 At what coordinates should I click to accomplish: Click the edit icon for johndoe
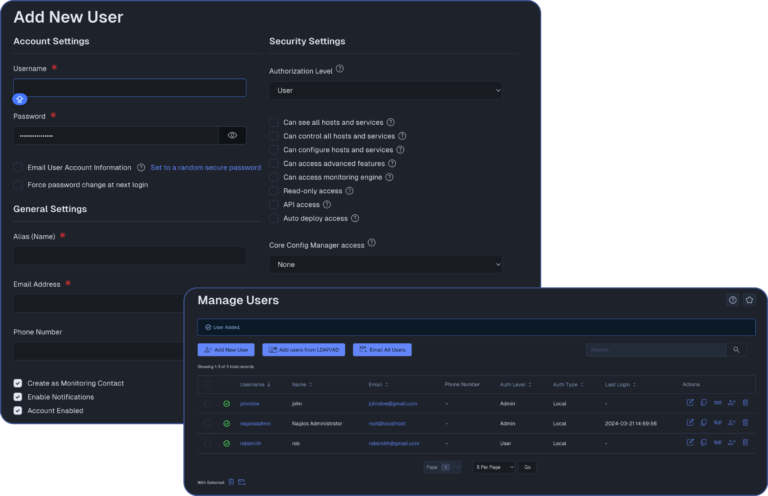coord(690,403)
